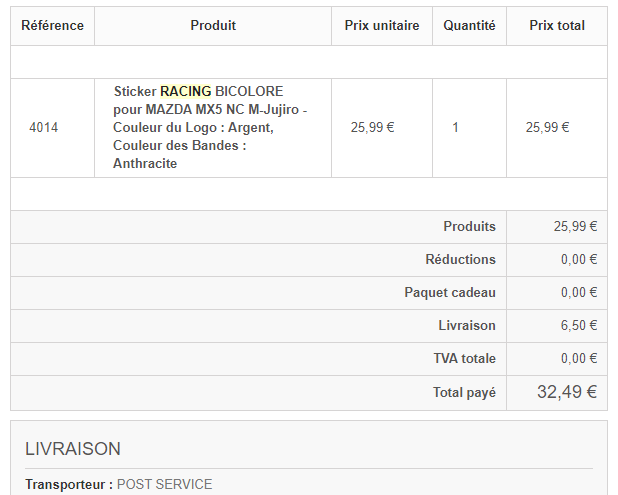Click the Prix unitaire column header
This screenshot has height=495, width=618.
click(x=381, y=26)
